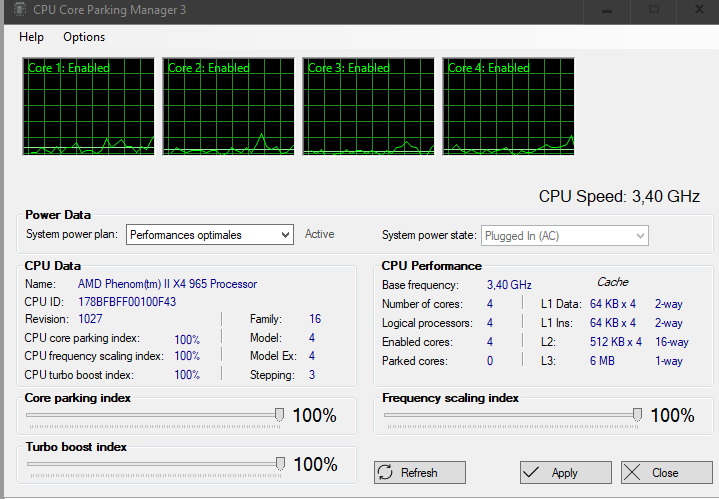The width and height of the screenshot is (719, 499).
Task: Click the AMD Phenom processor name text
Action: (x=167, y=284)
